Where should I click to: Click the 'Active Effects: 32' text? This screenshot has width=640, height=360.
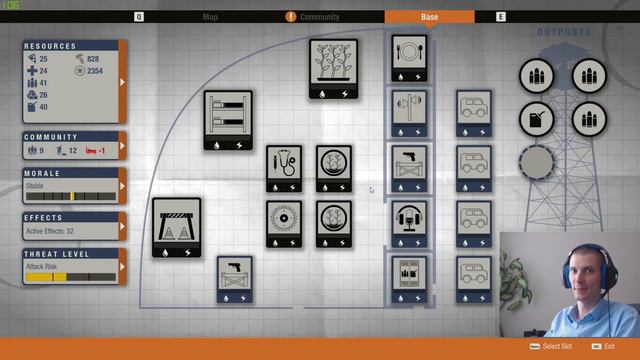coord(50,231)
